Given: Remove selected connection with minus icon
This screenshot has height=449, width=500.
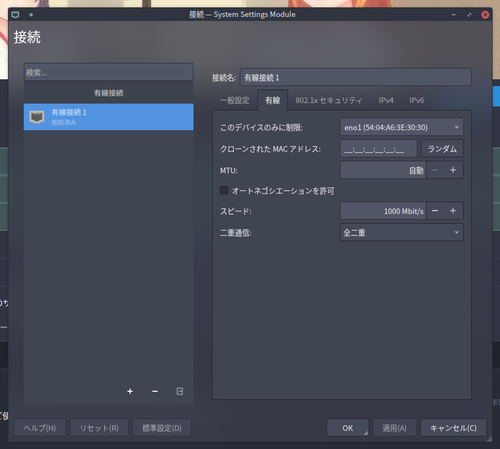Looking at the screenshot, I should coord(155,391).
